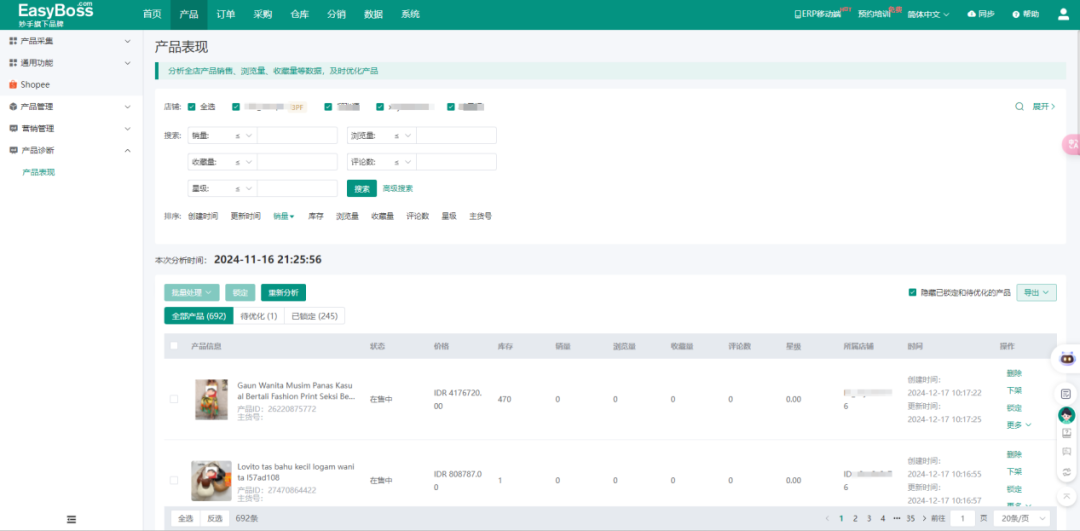The image size is (1080, 531).
Task: Open the 简体中文 language dropdown
Action: (x=928, y=14)
